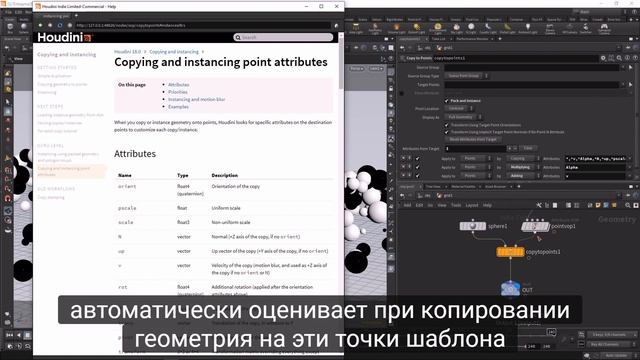
Task: Select sphere1 node in network
Action: [473, 226]
